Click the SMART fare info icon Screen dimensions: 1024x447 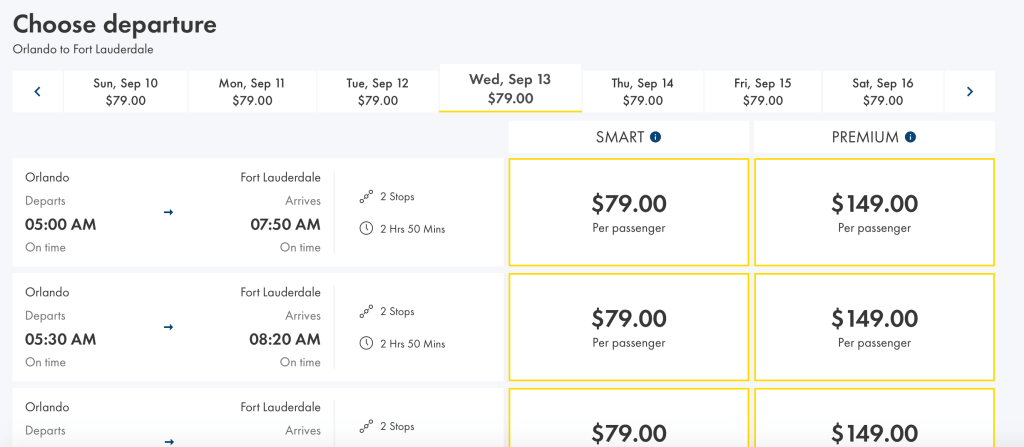click(656, 137)
